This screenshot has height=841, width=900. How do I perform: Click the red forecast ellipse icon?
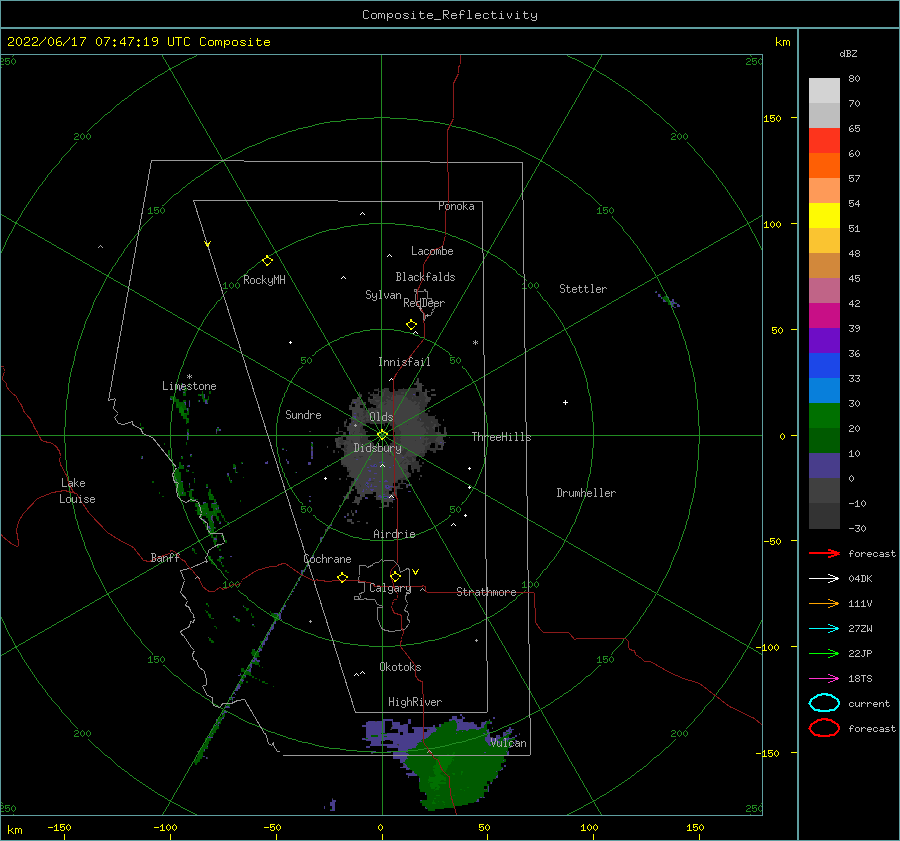pyautogui.click(x=824, y=728)
